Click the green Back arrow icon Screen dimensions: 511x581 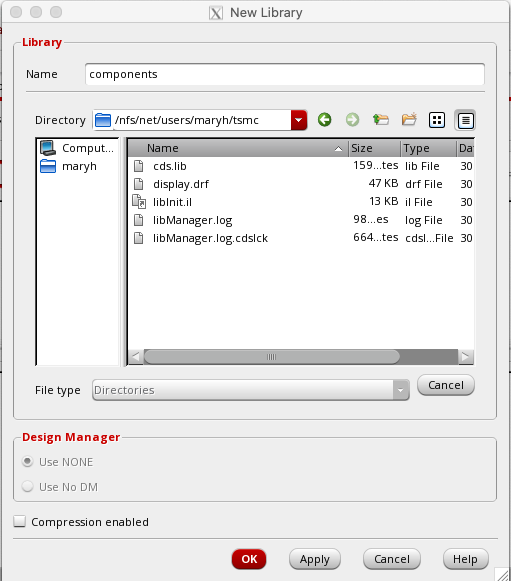click(x=324, y=120)
